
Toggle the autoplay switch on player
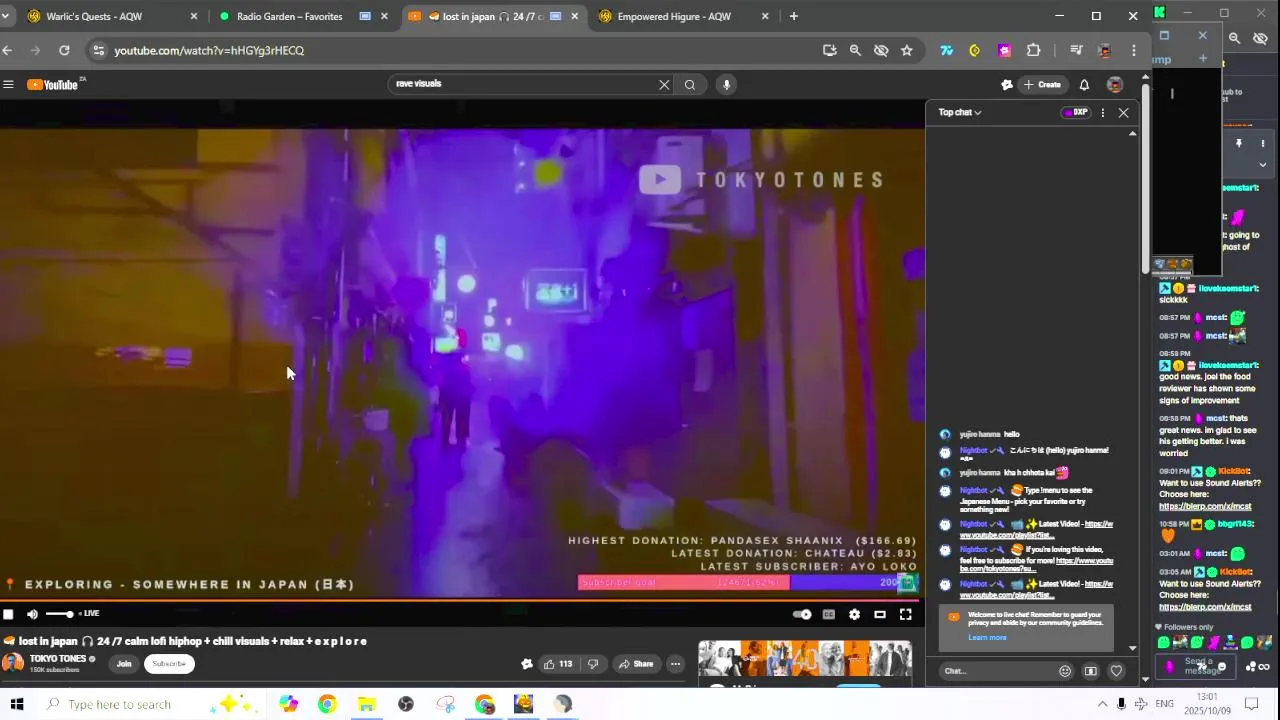[802, 615]
